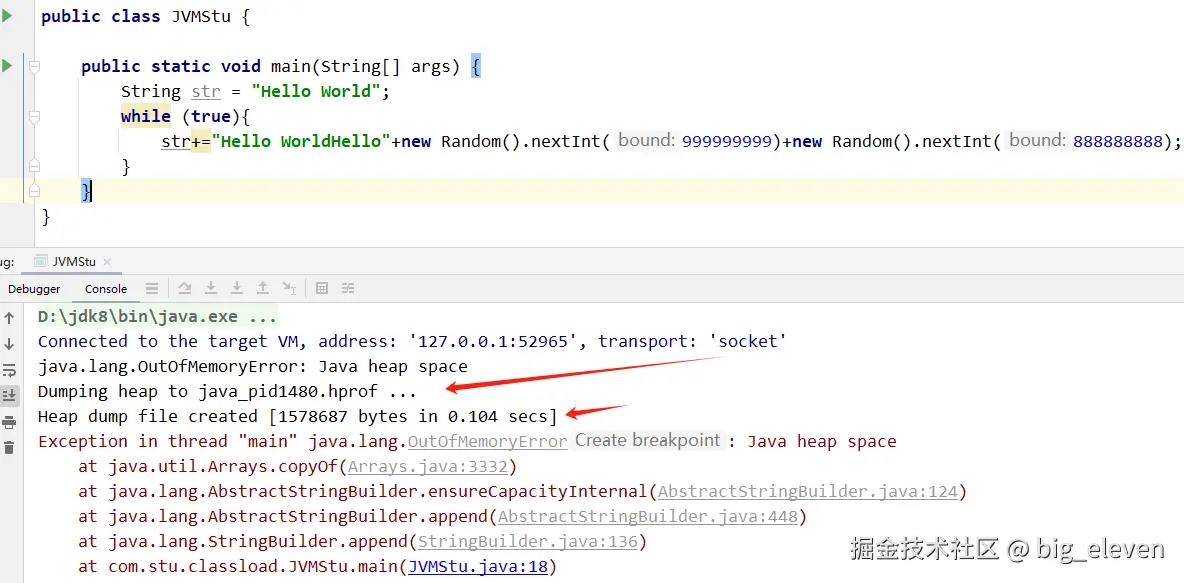Click the fold end marker below the while loop's closing brace
The height and width of the screenshot is (583, 1184).
[x=34, y=165]
